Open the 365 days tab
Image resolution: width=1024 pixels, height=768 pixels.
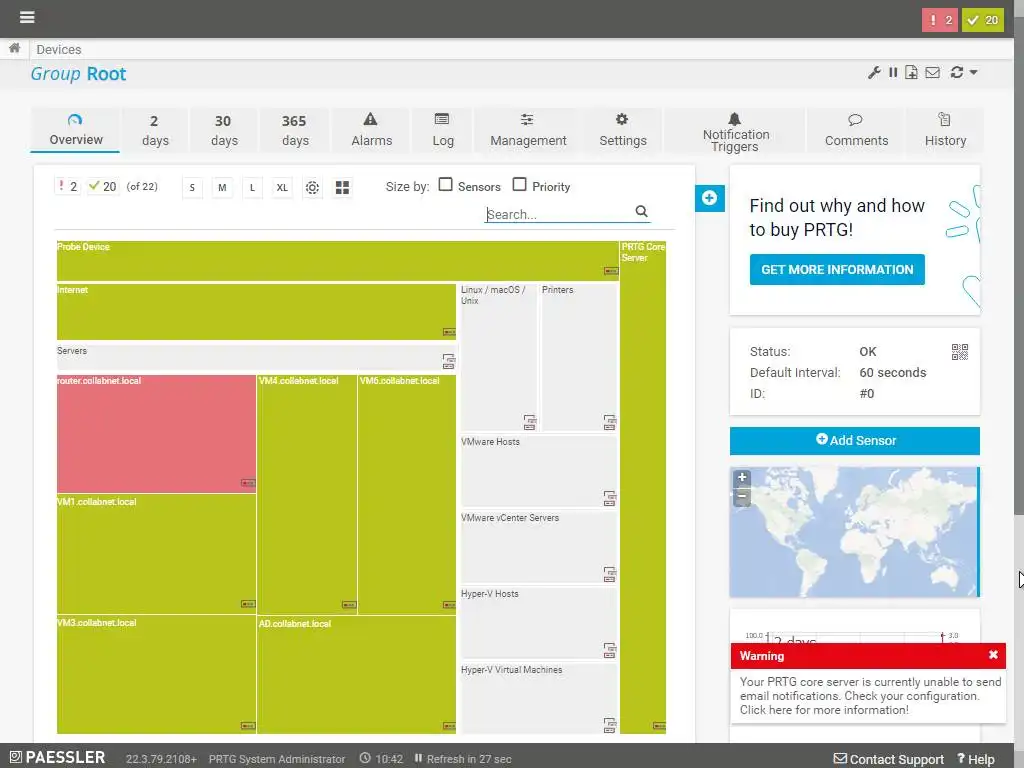295,130
